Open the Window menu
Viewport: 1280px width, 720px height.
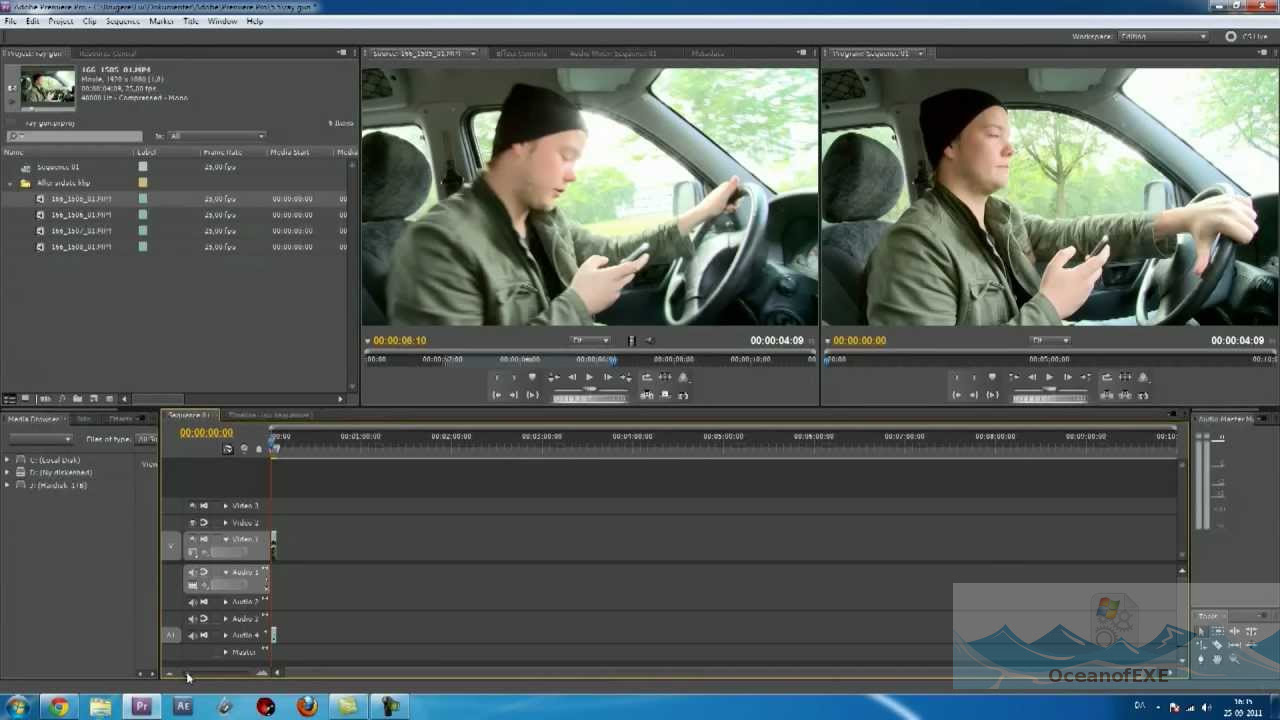[222, 21]
